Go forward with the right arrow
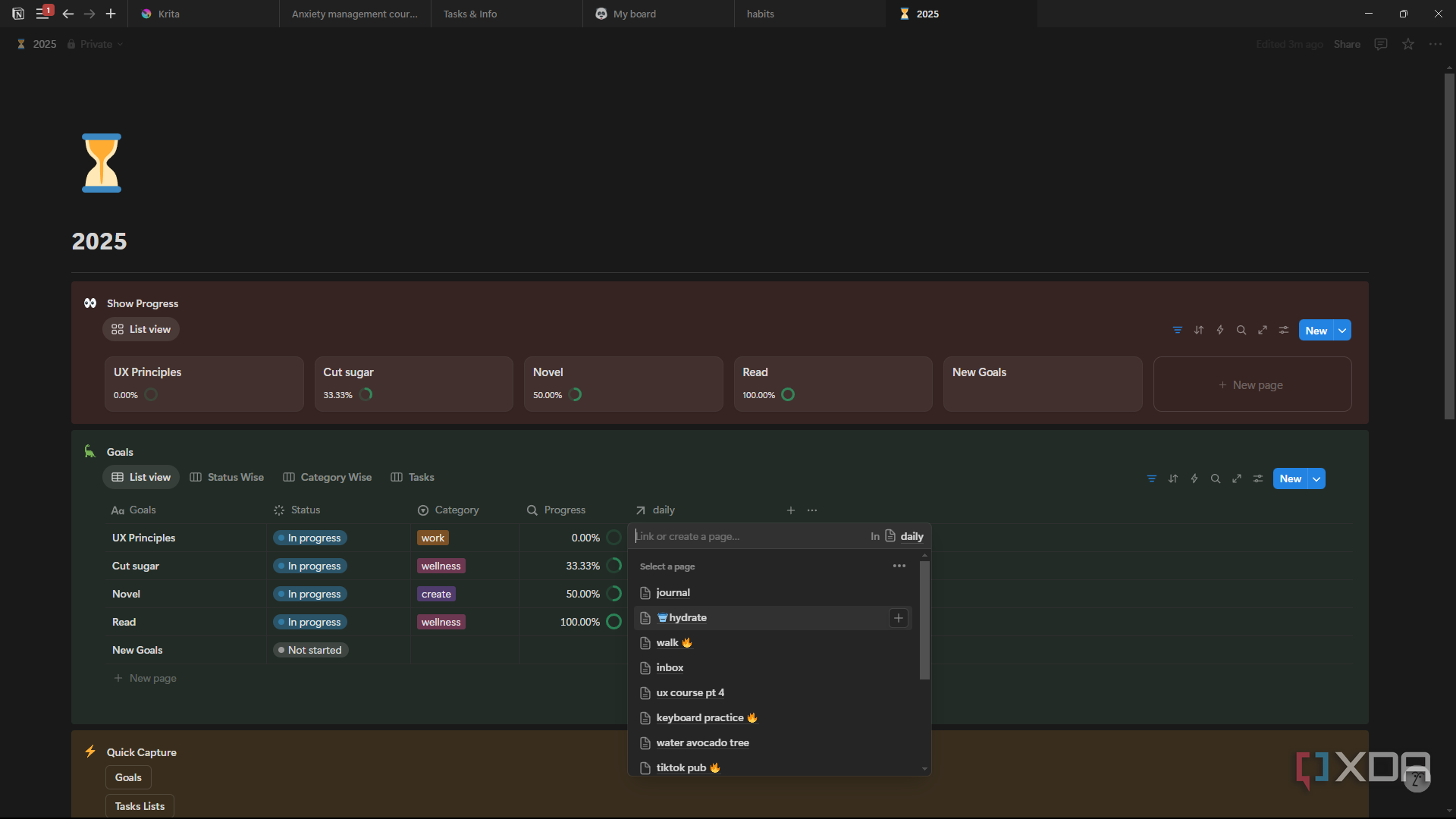Screen dimensions: 1456x819 tap(89, 14)
